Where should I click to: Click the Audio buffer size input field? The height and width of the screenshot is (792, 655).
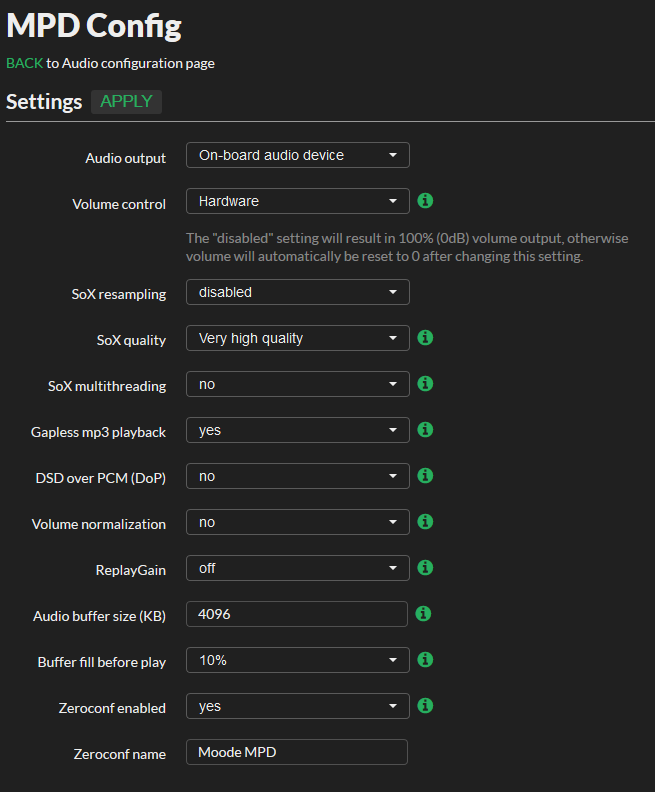tap(296, 614)
